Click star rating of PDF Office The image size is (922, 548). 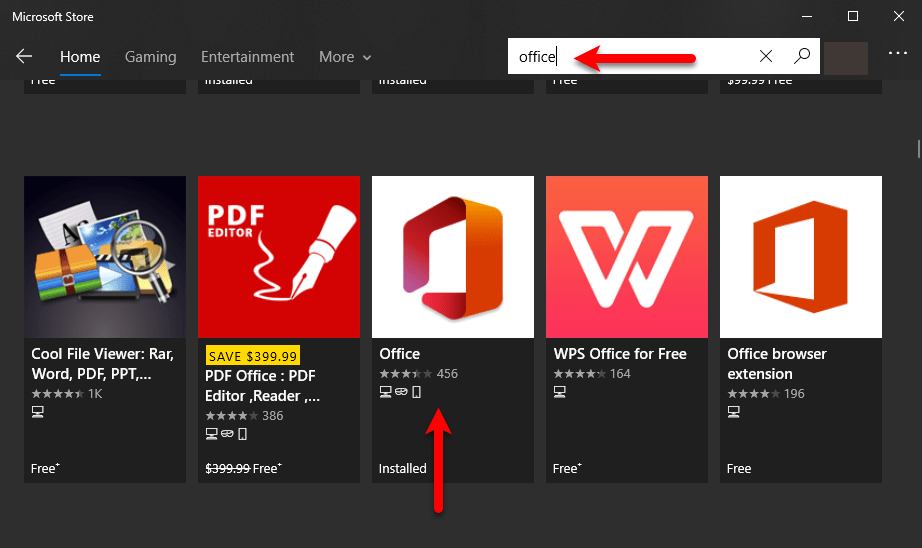tap(232, 416)
